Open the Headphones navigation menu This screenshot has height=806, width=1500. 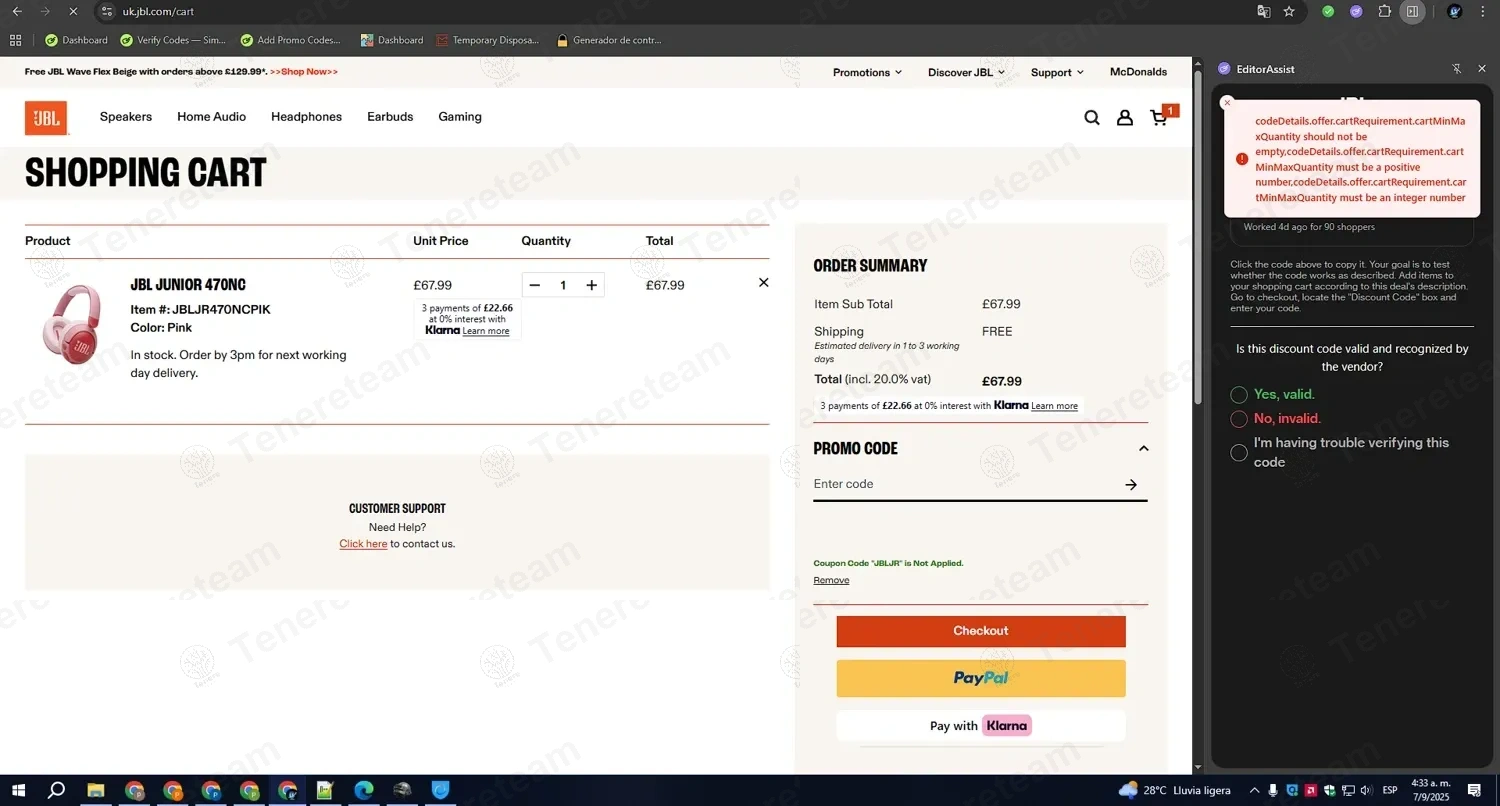(x=306, y=117)
